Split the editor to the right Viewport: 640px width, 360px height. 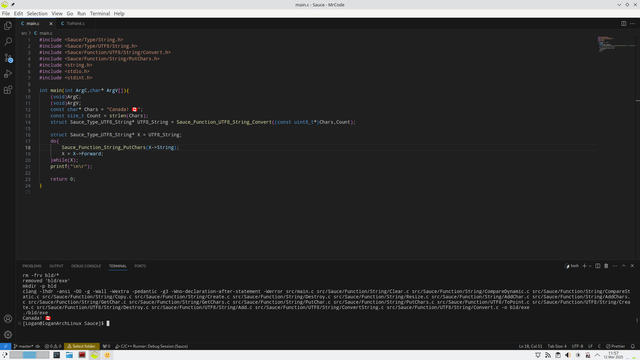[x=624, y=24]
